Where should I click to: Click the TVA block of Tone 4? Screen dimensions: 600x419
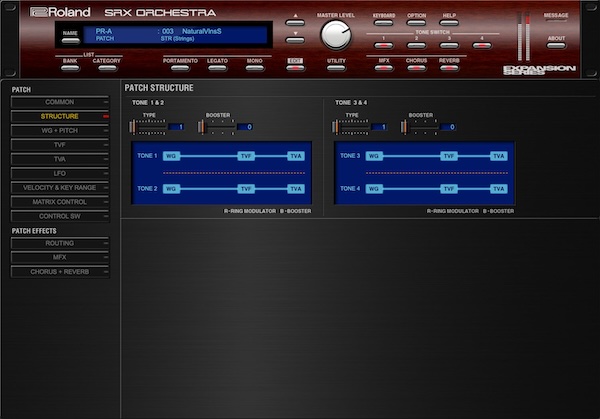pyautogui.click(x=499, y=189)
